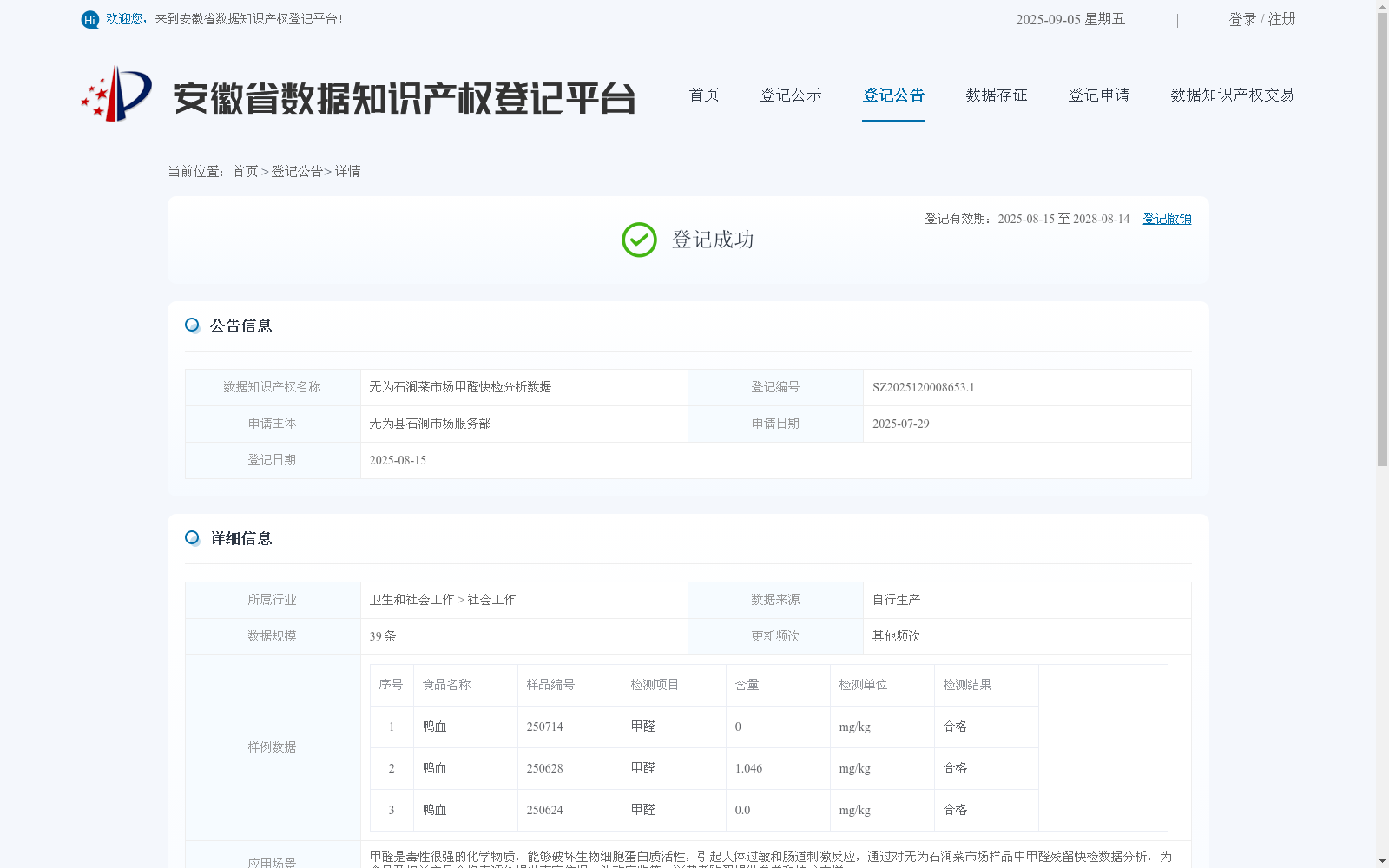
Task: Click sample number 250714
Action: [x=544, y=727]
